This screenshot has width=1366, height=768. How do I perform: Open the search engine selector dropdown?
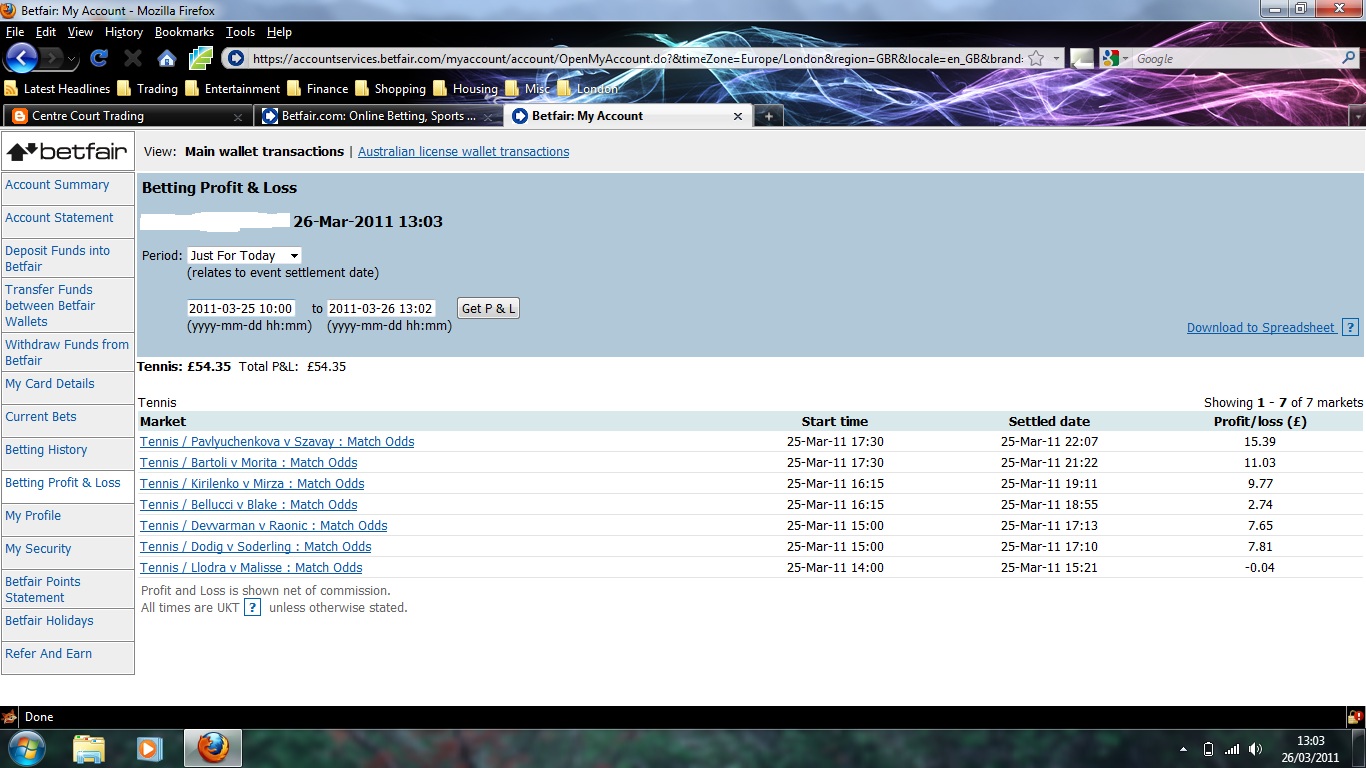(x=1125, y=59)
